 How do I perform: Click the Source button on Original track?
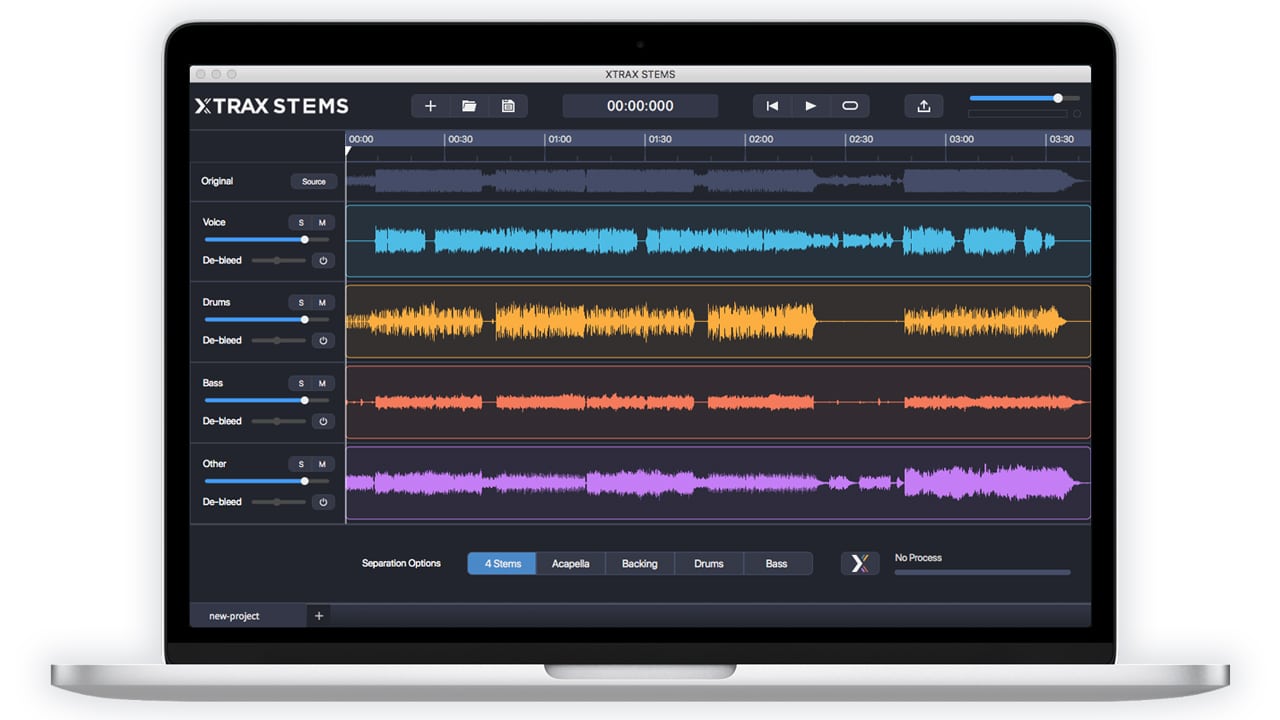click(314, 181)
